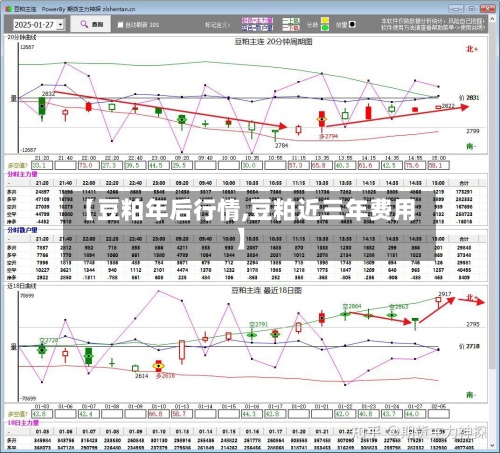Click the 查询 query button
Screen dimensions: 500x453
coord(92,24)
